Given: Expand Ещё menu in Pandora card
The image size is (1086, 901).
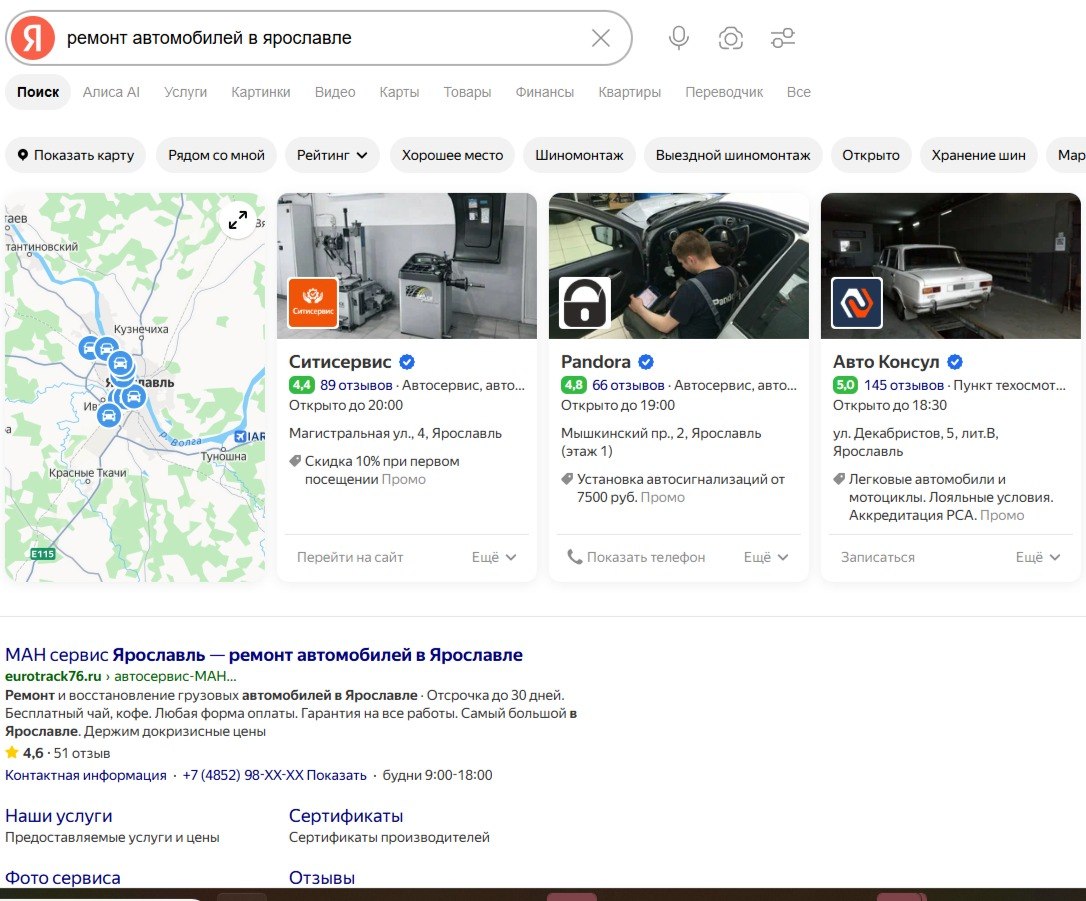Looking at the screenshot, I should [766, 557].
